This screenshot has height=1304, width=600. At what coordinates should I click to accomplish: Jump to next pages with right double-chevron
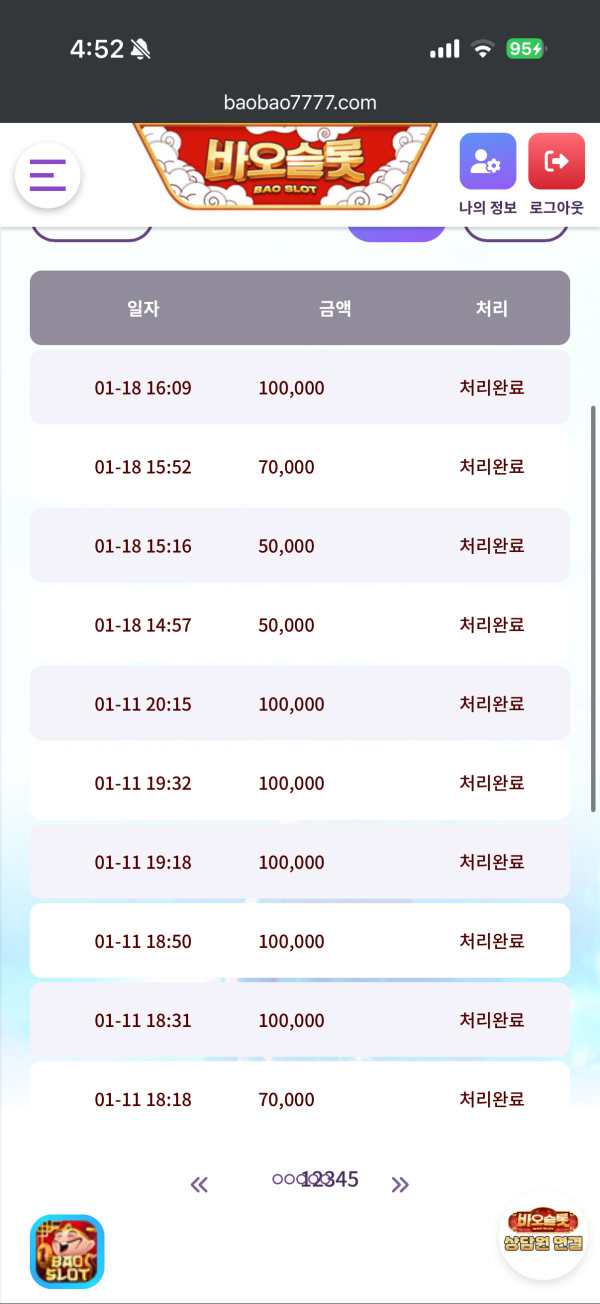pos(400,1185)
